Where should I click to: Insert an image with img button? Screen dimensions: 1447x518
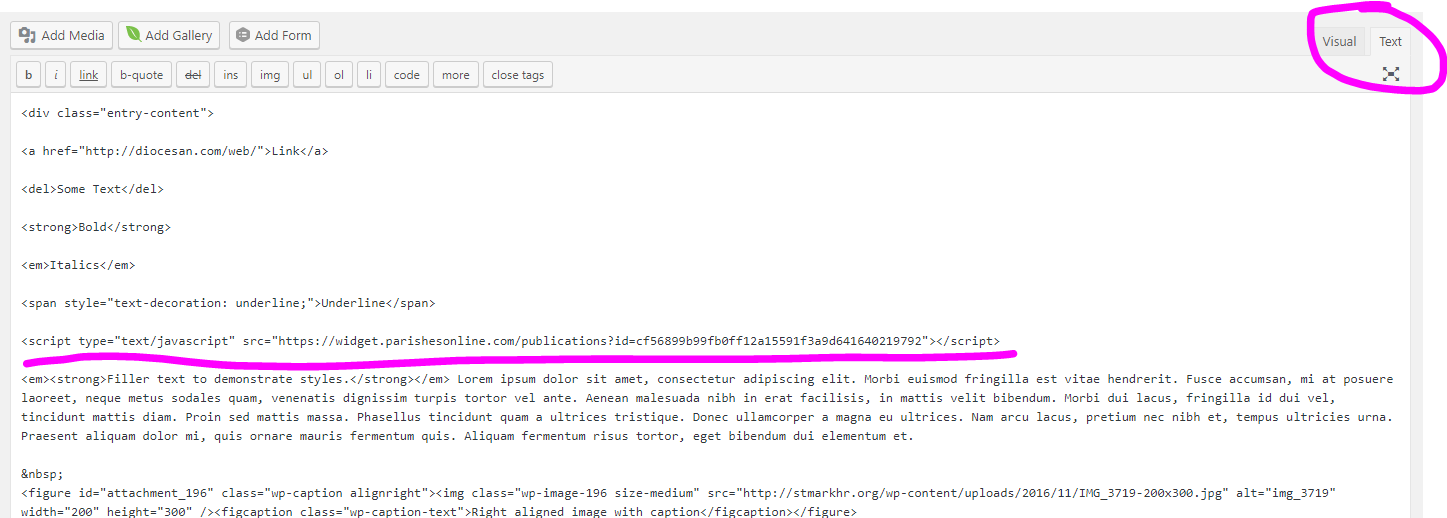[270, 75]
